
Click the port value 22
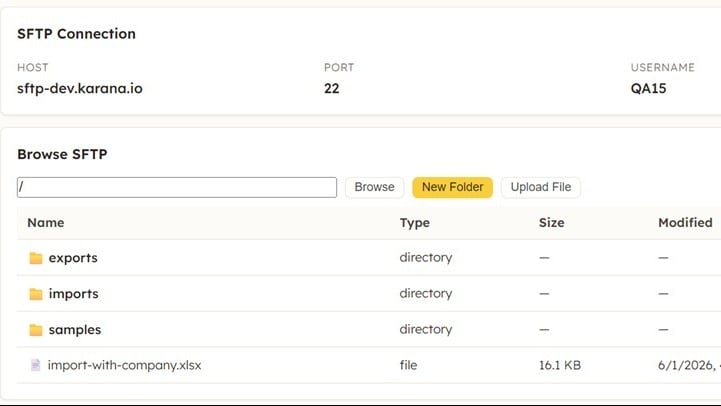pos(332,88)
